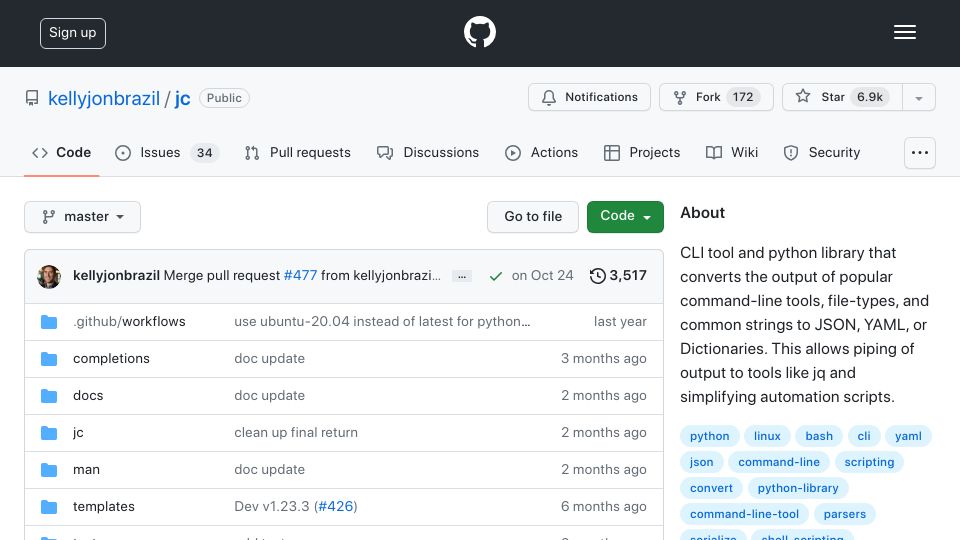Select the python-library topic tag
960x540 pixels.
[x=798, y=488]
